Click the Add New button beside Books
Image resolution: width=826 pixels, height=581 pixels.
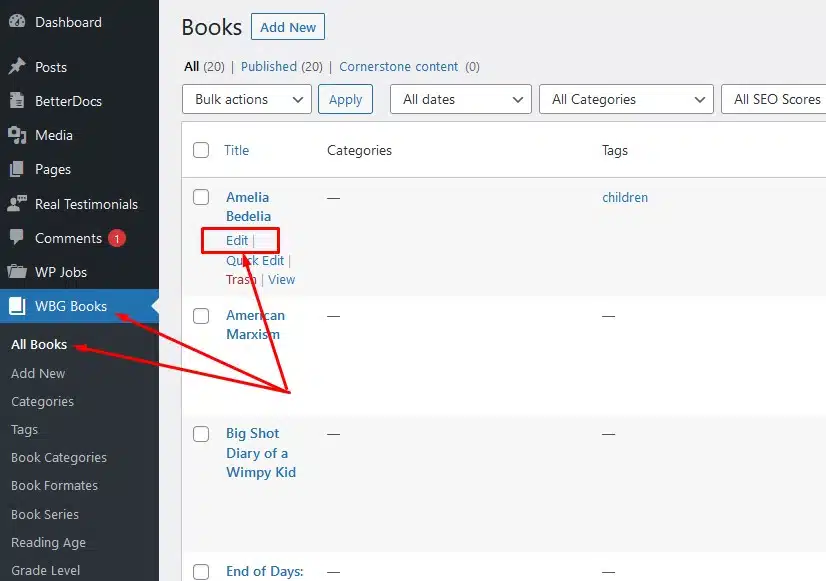click(288, 27)
